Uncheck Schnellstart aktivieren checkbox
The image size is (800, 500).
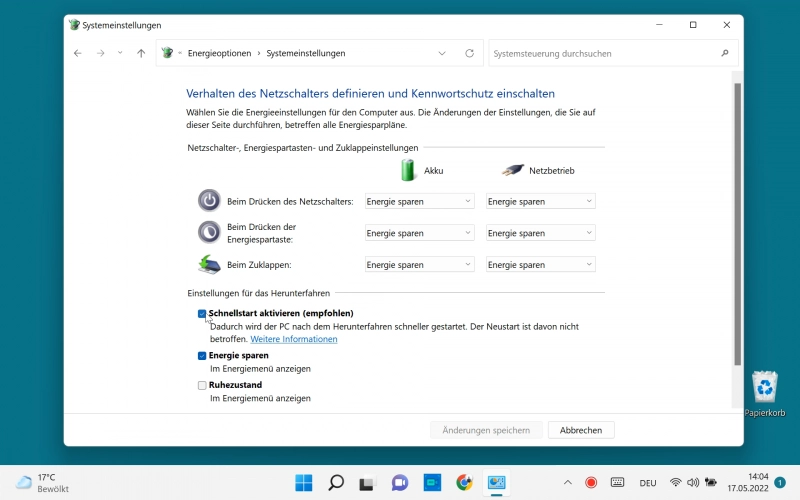[202, 314]
